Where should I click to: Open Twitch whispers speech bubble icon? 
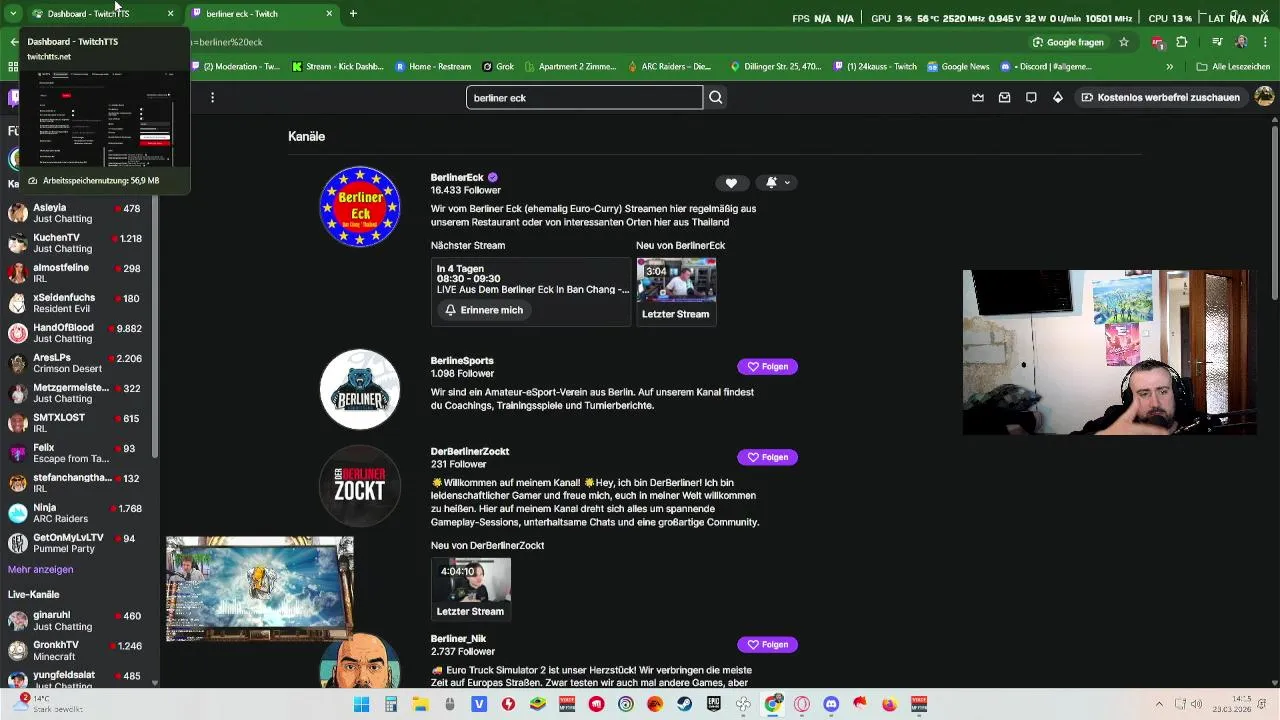1031,97
